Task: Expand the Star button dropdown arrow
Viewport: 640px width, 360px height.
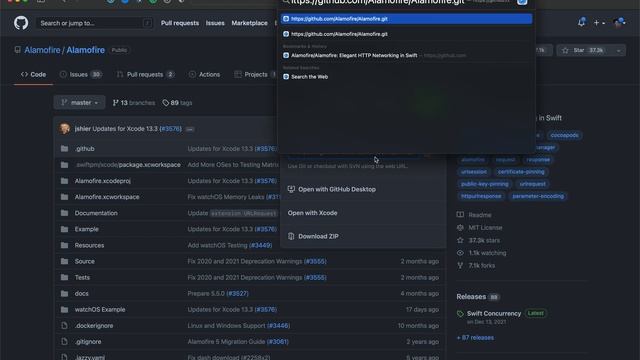Action: click(x=618, y=50)
